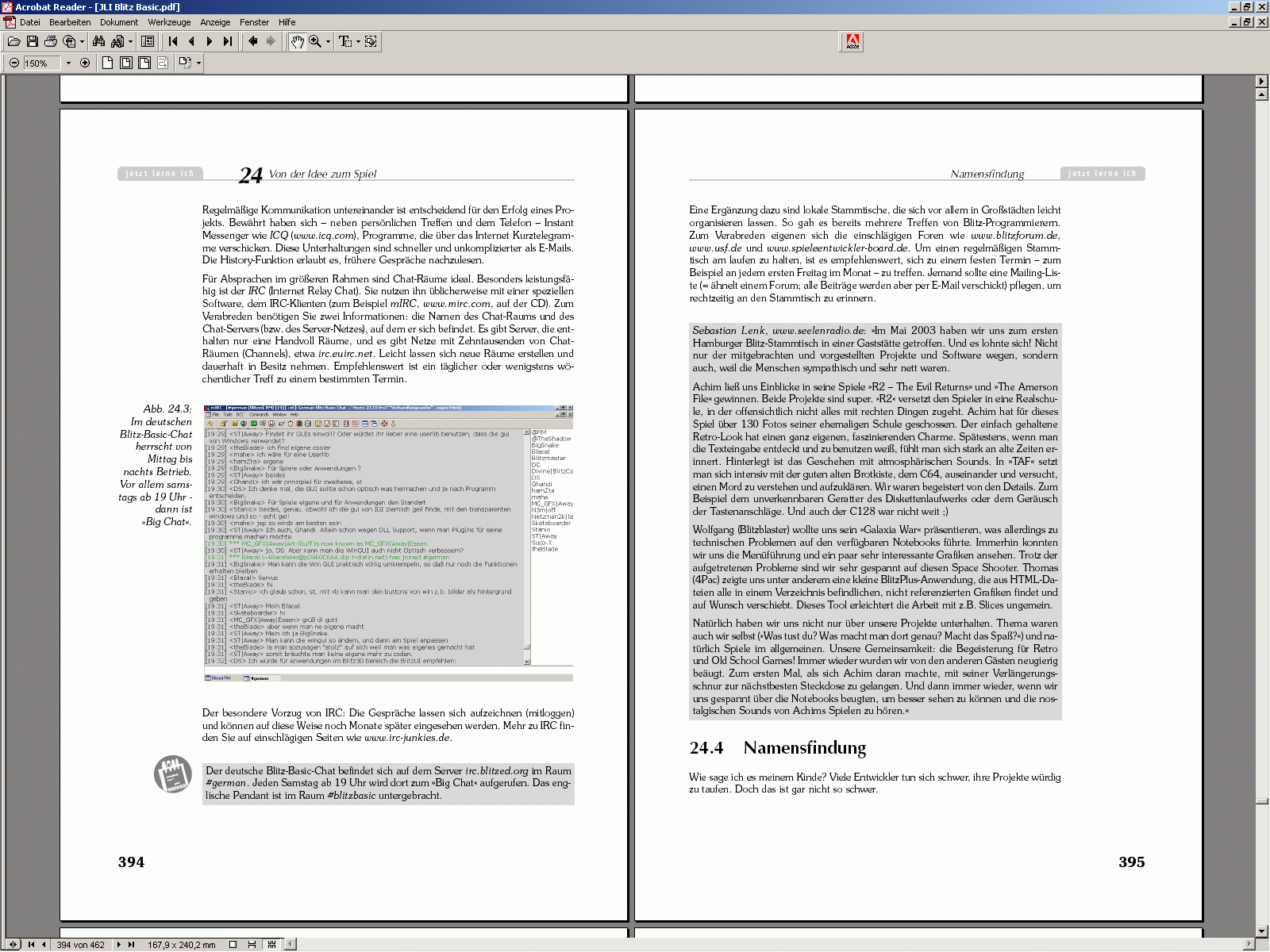The width and height of the screenshot is (1270, 952).
Task: Open the Hilfe menu
Action: (x=287, y=22)
